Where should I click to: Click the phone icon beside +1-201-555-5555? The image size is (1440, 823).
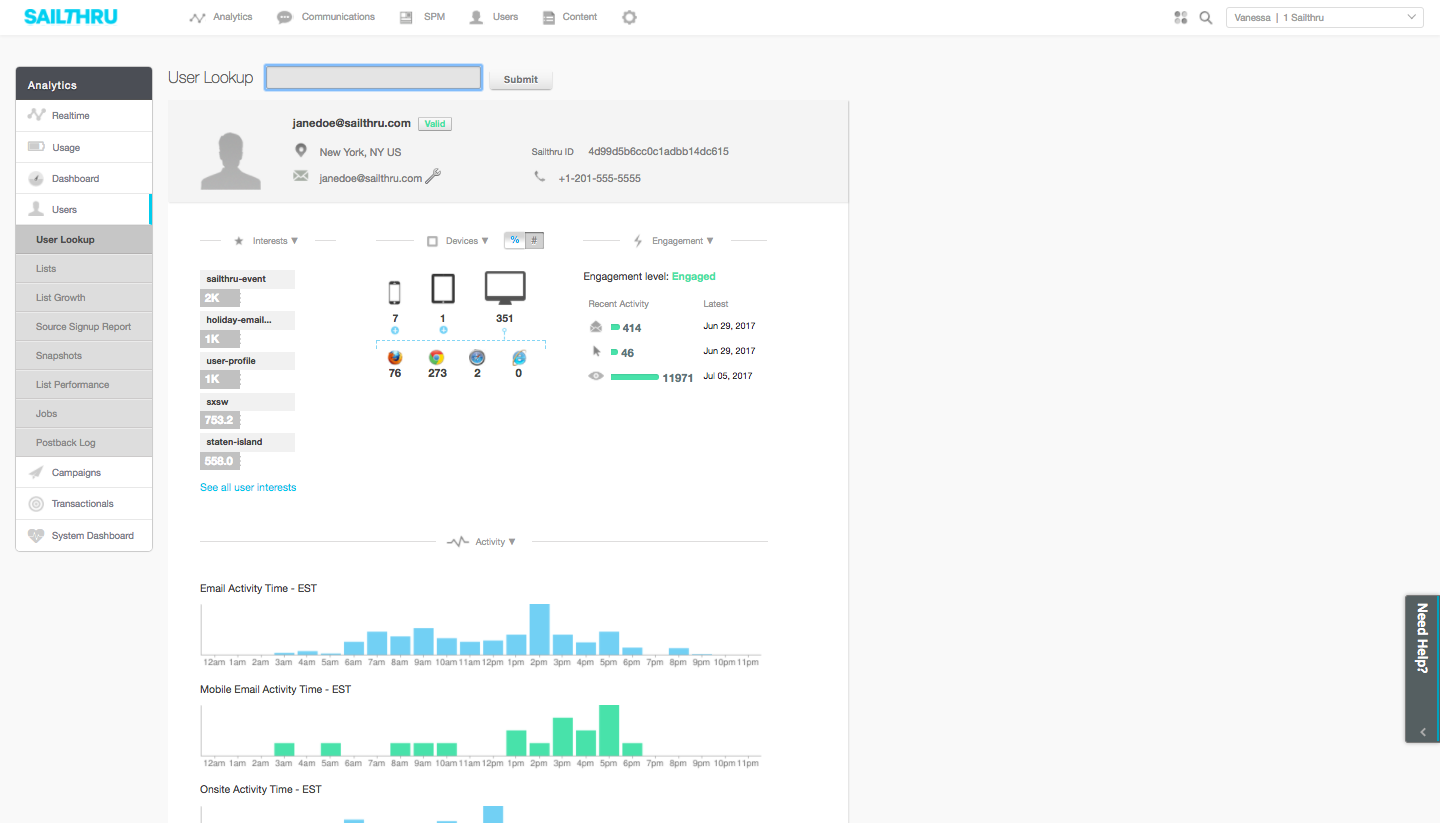[540, 177]
